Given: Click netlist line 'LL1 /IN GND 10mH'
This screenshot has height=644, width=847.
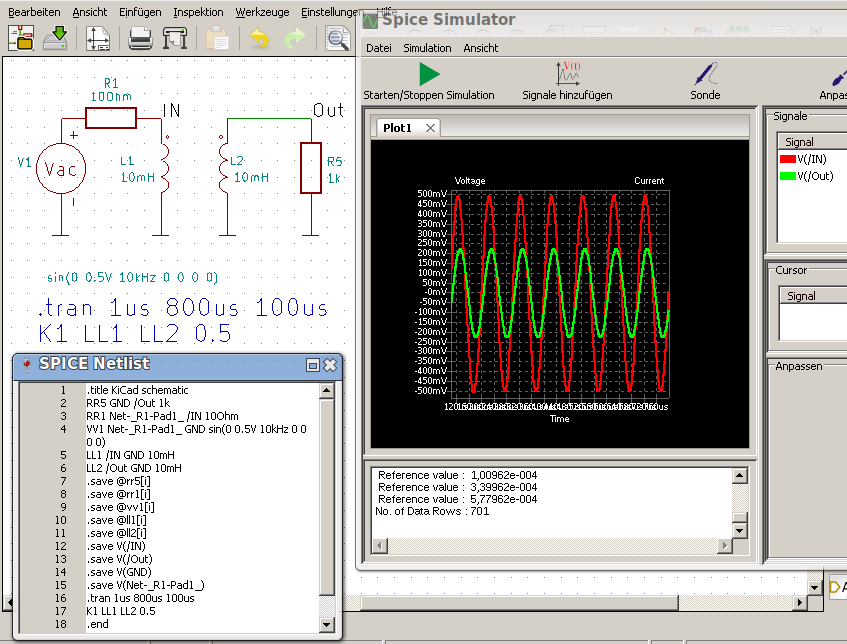Looking at the screenshot, I should pos(130,455).
